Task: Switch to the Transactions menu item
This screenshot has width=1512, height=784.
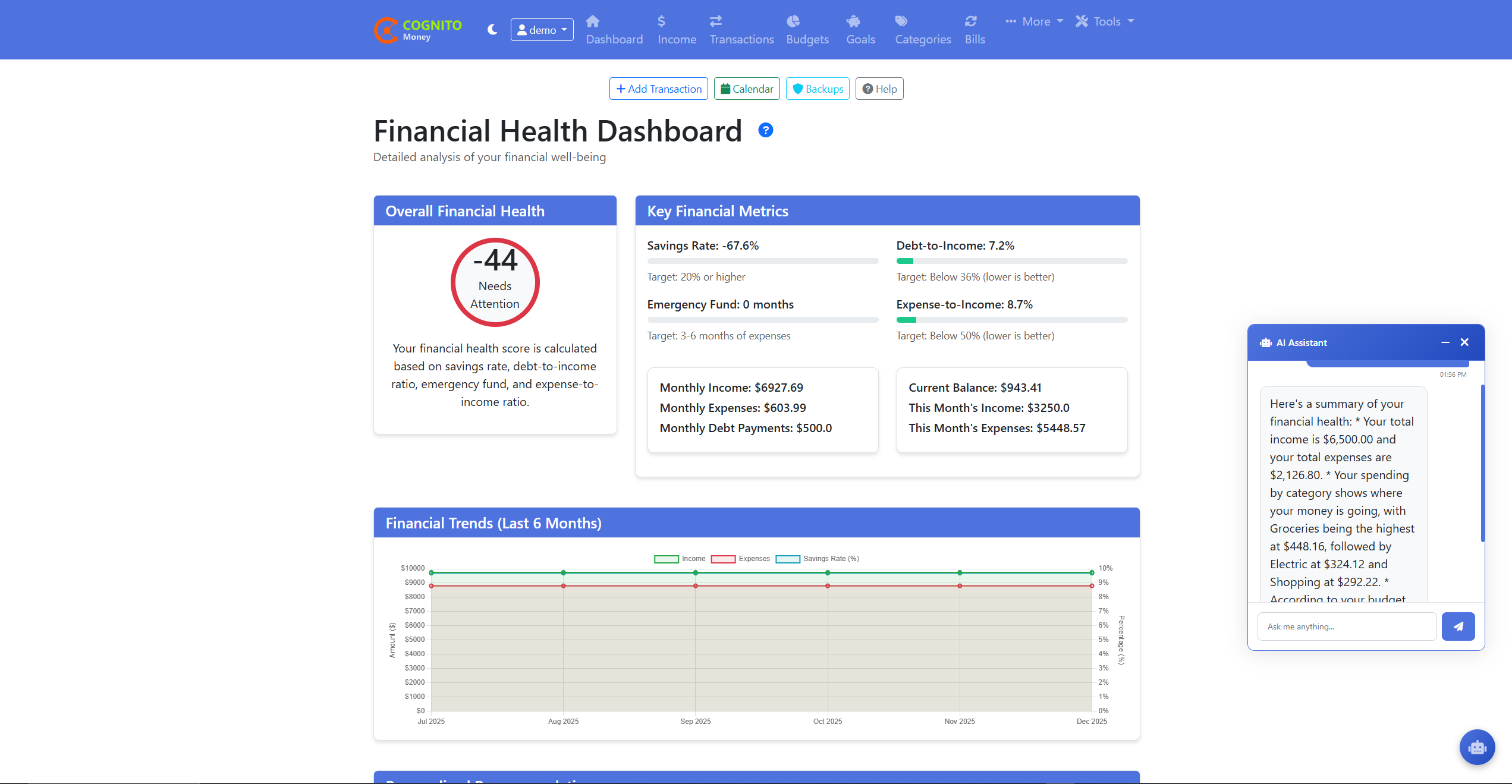Action: click(741, 39)
